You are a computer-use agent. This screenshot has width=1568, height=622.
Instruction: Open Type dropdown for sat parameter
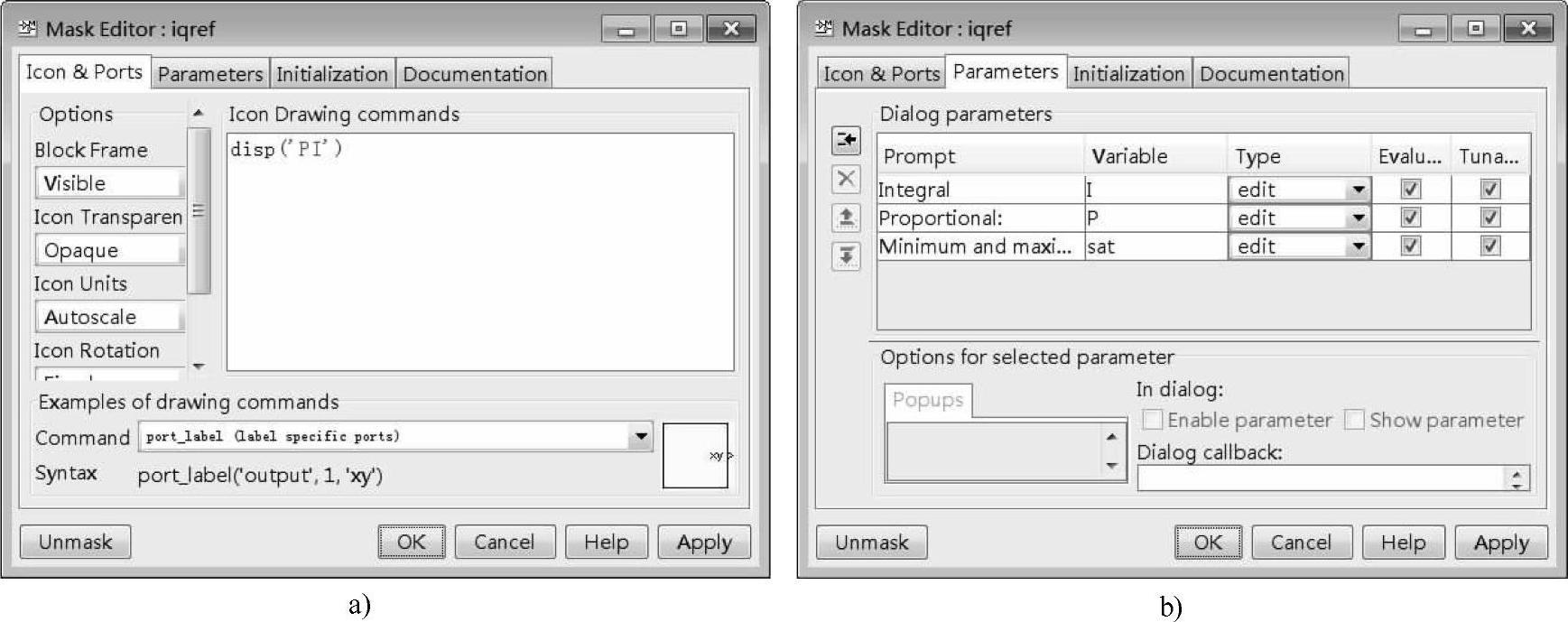coord(1358,246)
